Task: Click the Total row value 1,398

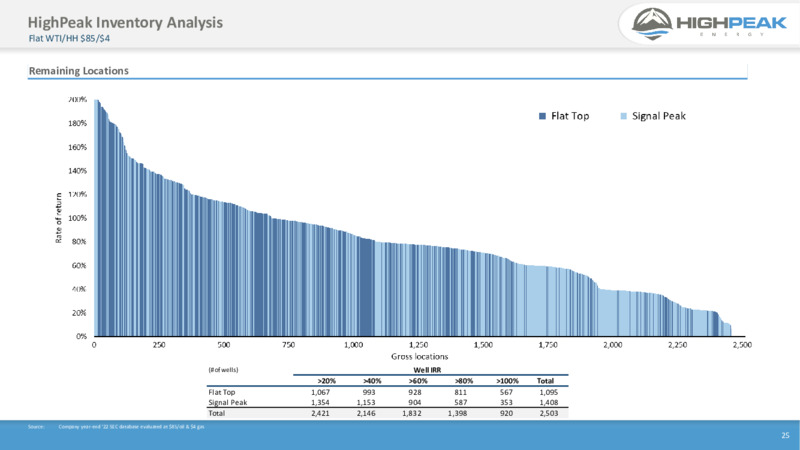Action: 457,413
